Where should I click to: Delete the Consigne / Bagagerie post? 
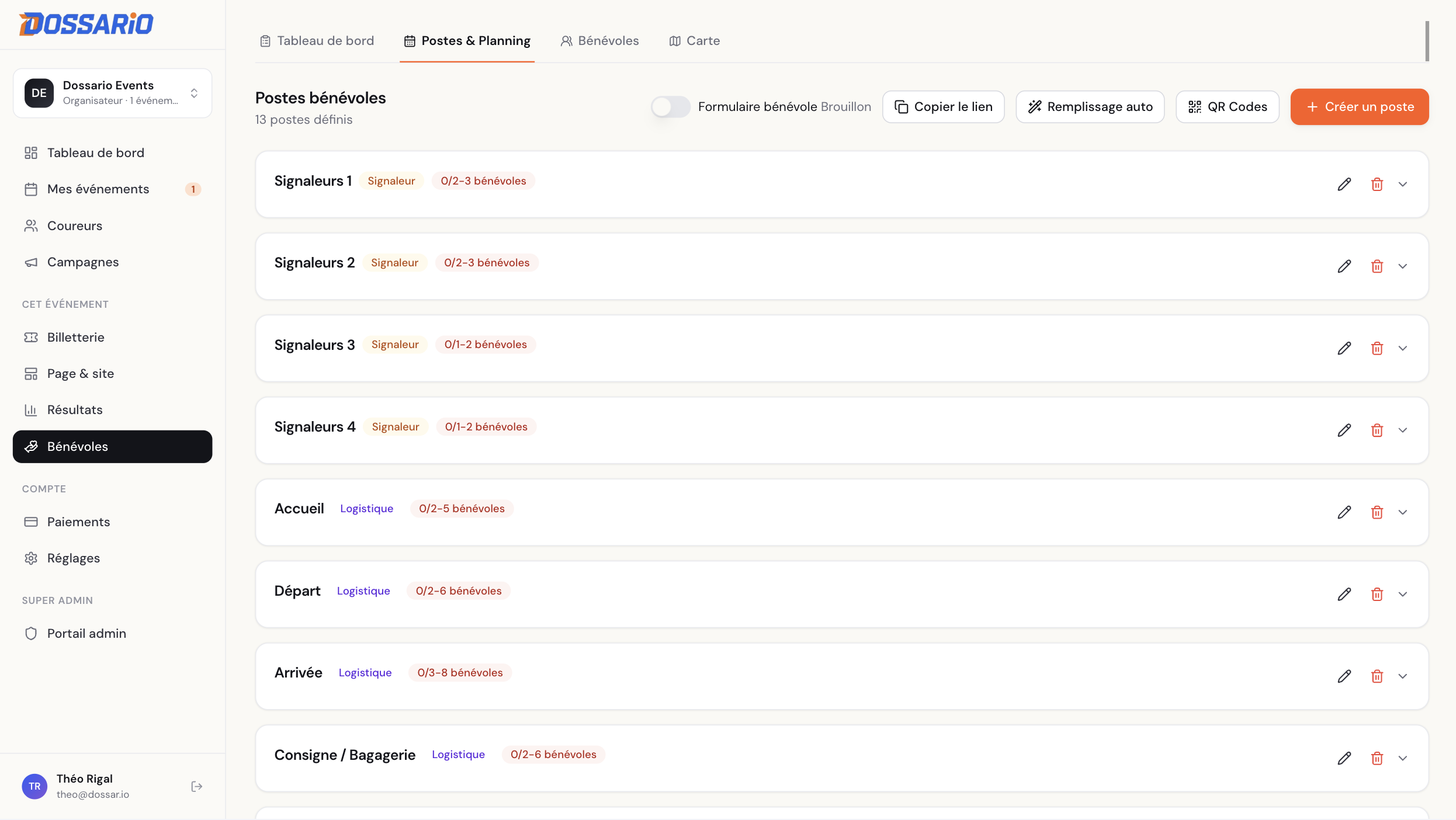click(1377, 758)
